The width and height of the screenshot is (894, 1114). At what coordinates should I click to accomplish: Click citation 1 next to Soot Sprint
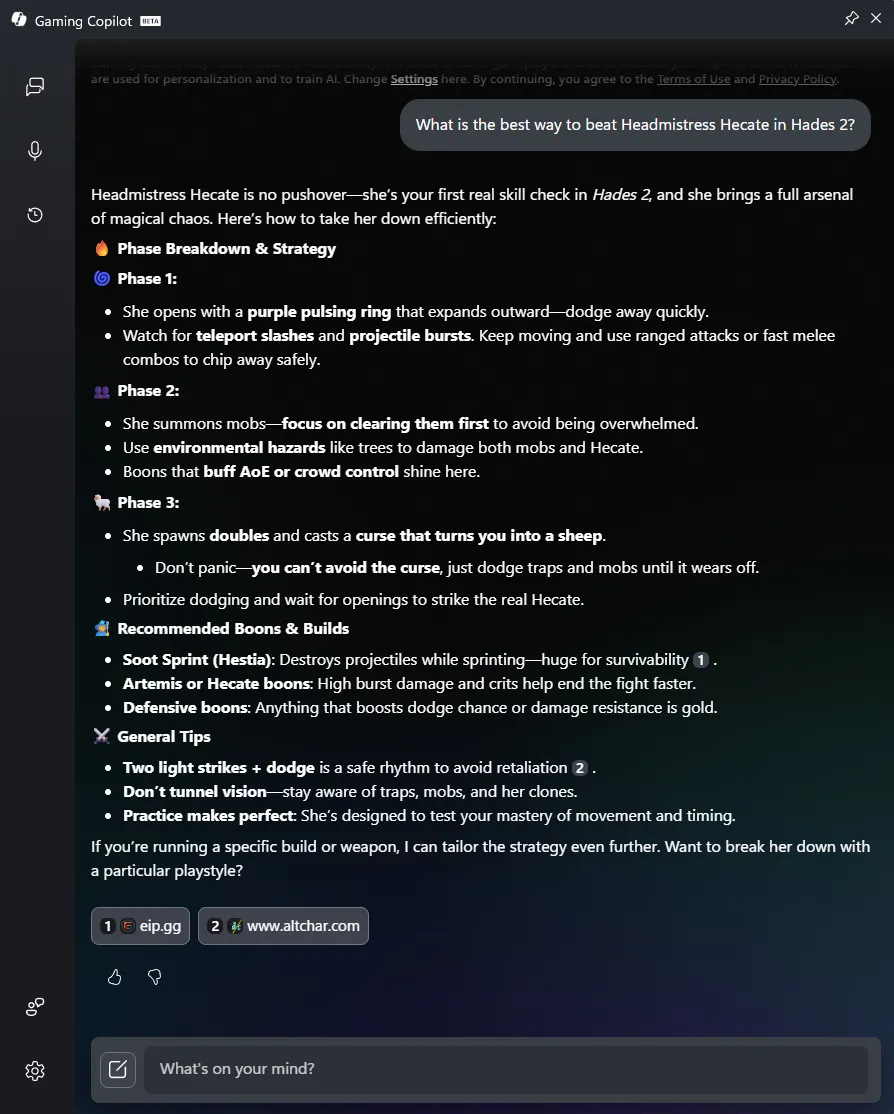(x=701, y=660)
